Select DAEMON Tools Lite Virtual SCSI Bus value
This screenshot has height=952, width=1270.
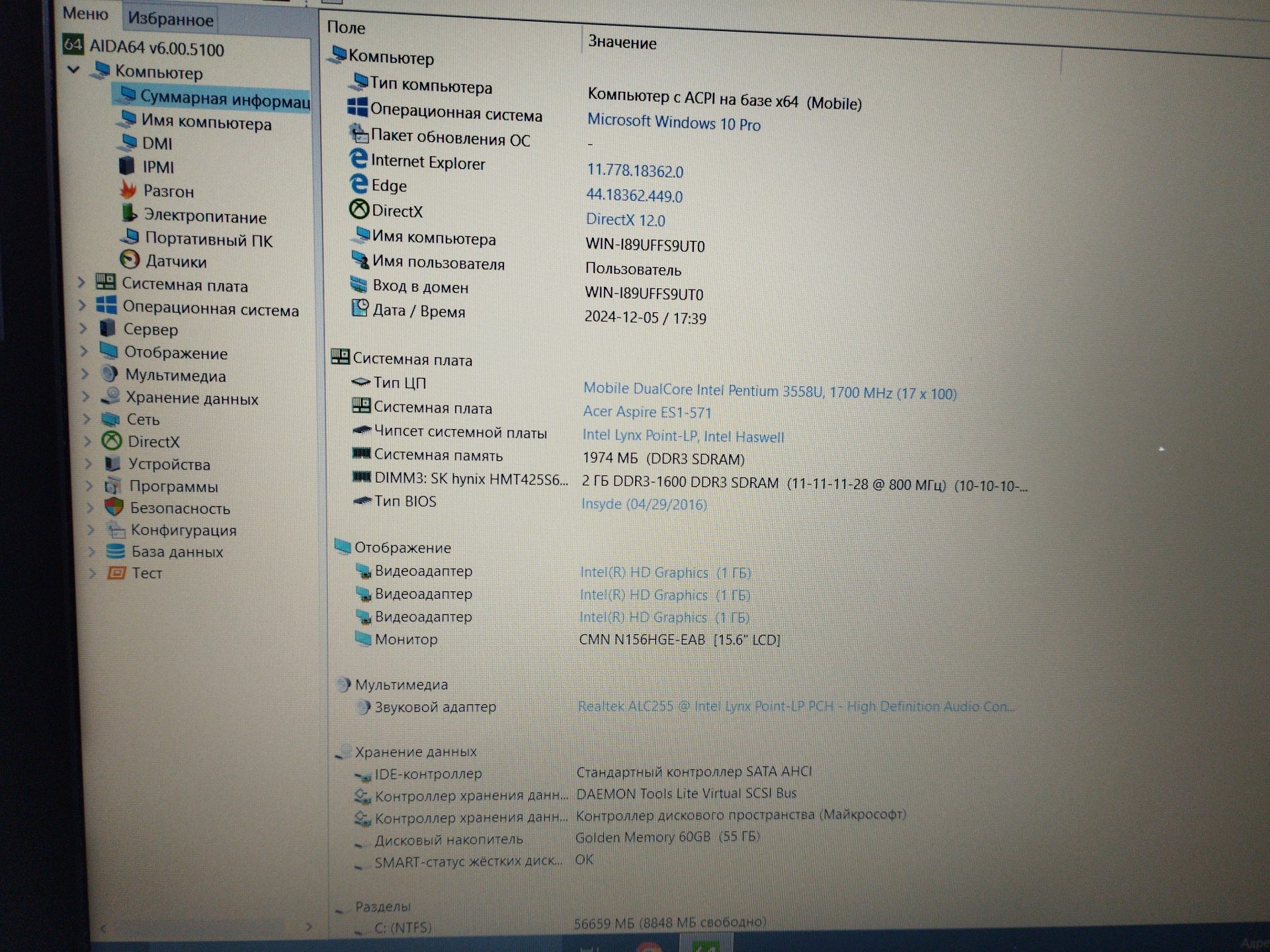point(687,793)
